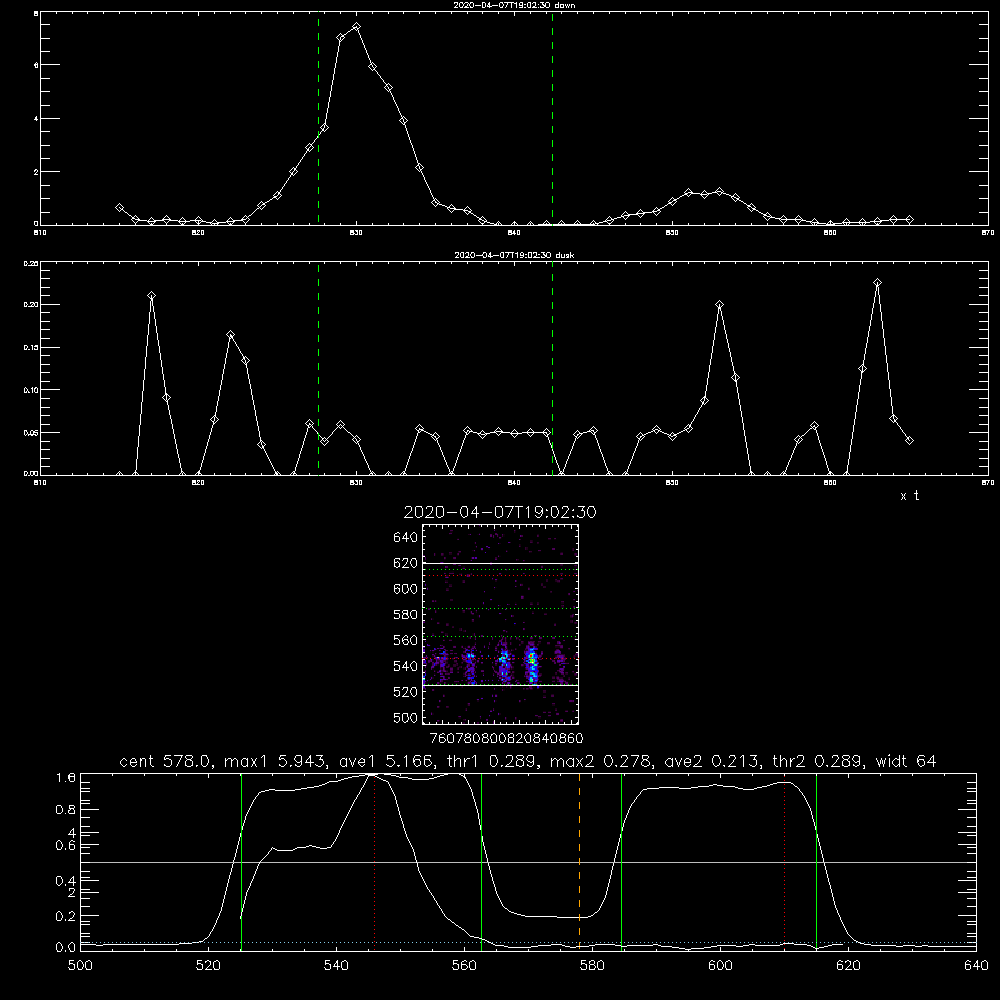The image size is (1000, 1000).
Task: Click the highest diamond marker on dawn curve
Action: point(357,27)
